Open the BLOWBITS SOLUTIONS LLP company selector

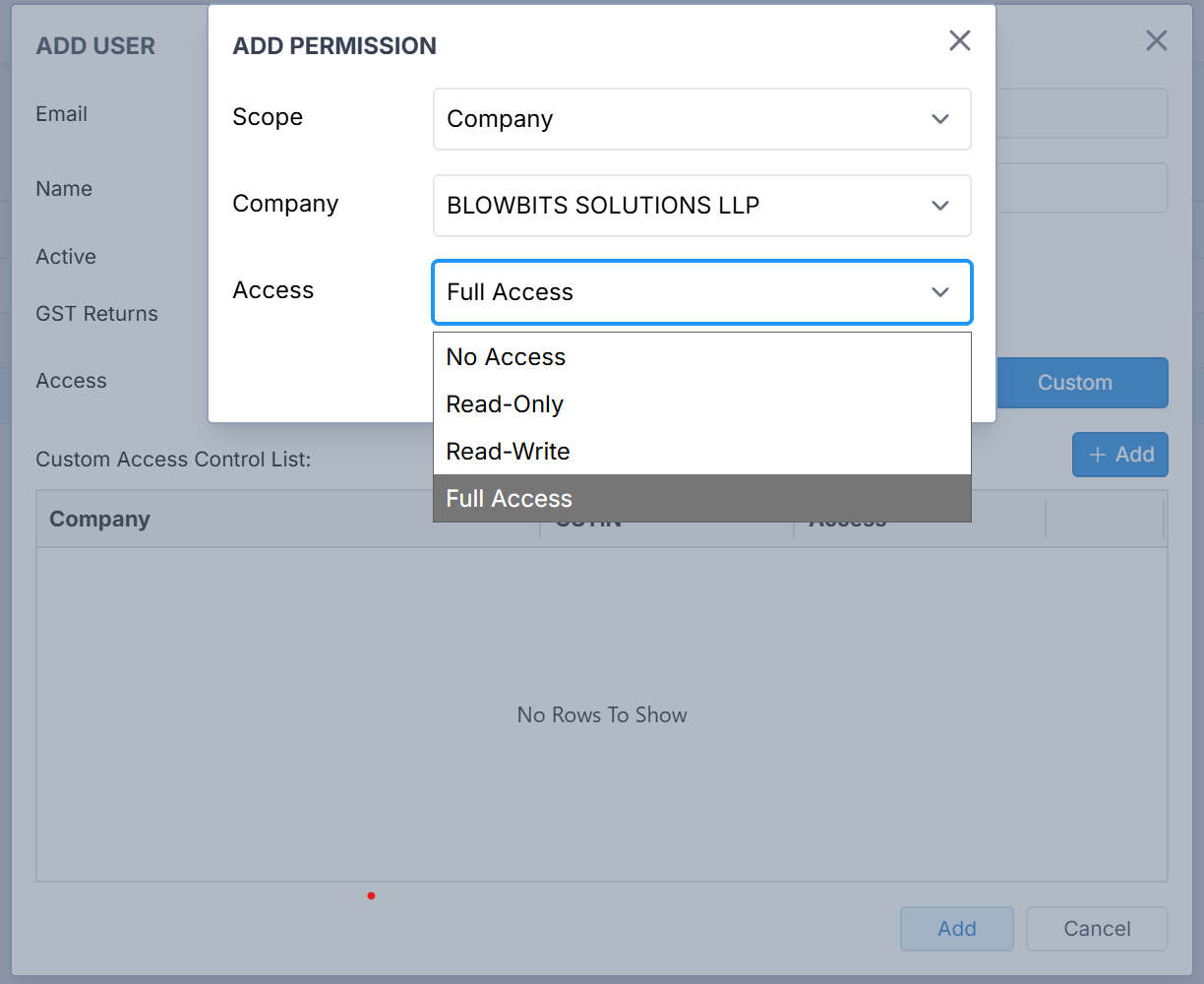679,206
